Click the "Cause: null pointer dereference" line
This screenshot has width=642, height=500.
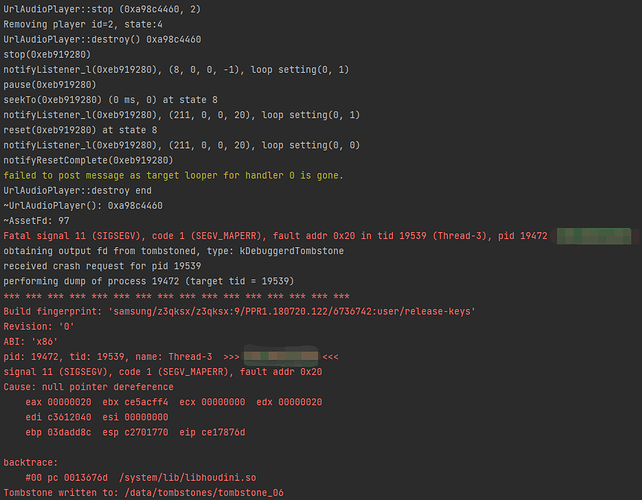tap(98, 386)
